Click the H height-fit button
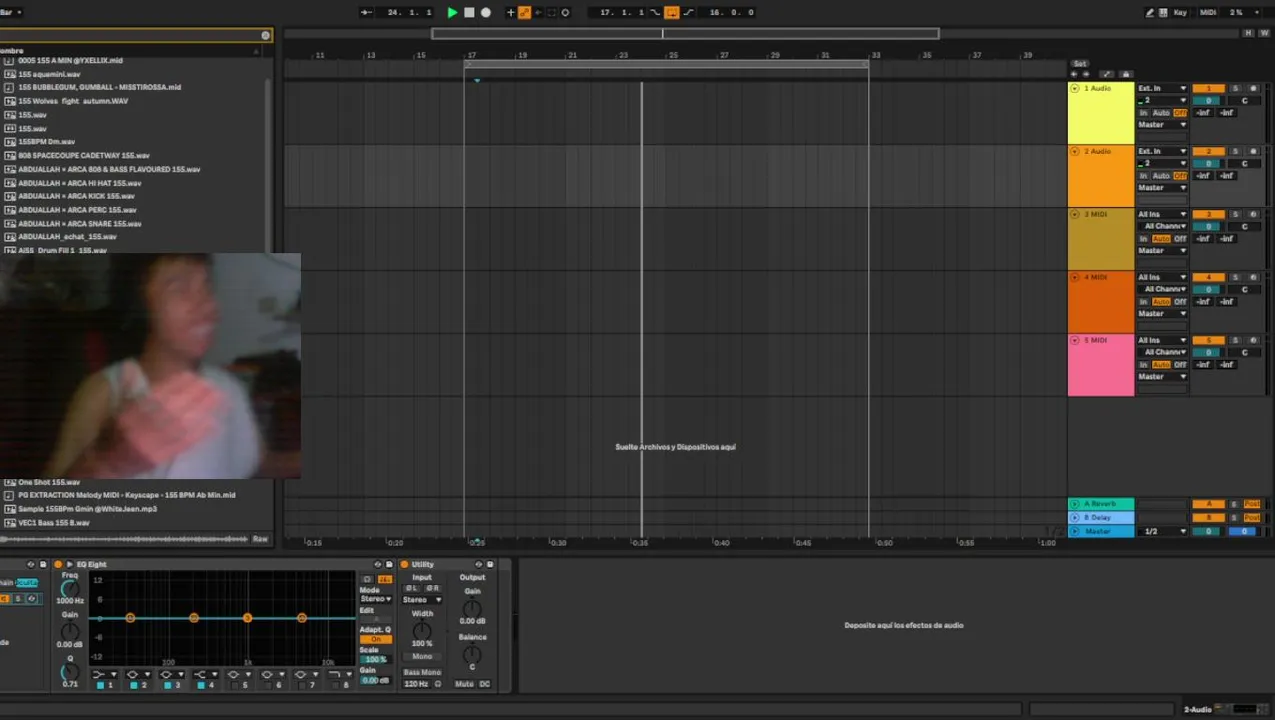This screenshot has width=1275, height=720. pos(1249,33)
